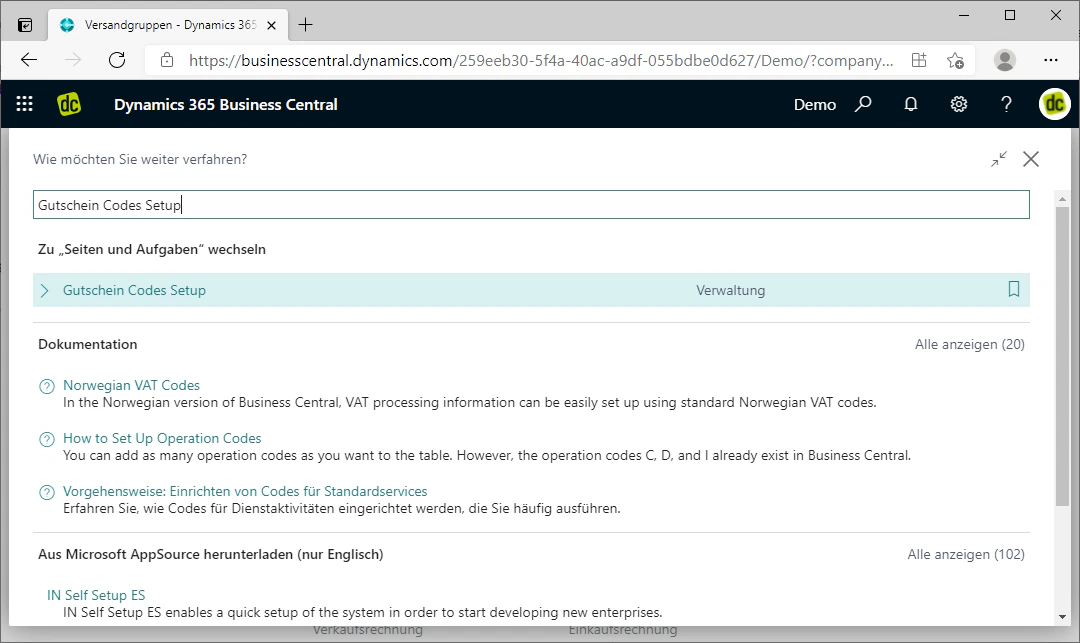
Task: Go back in browser
Action: coord(29,60)
